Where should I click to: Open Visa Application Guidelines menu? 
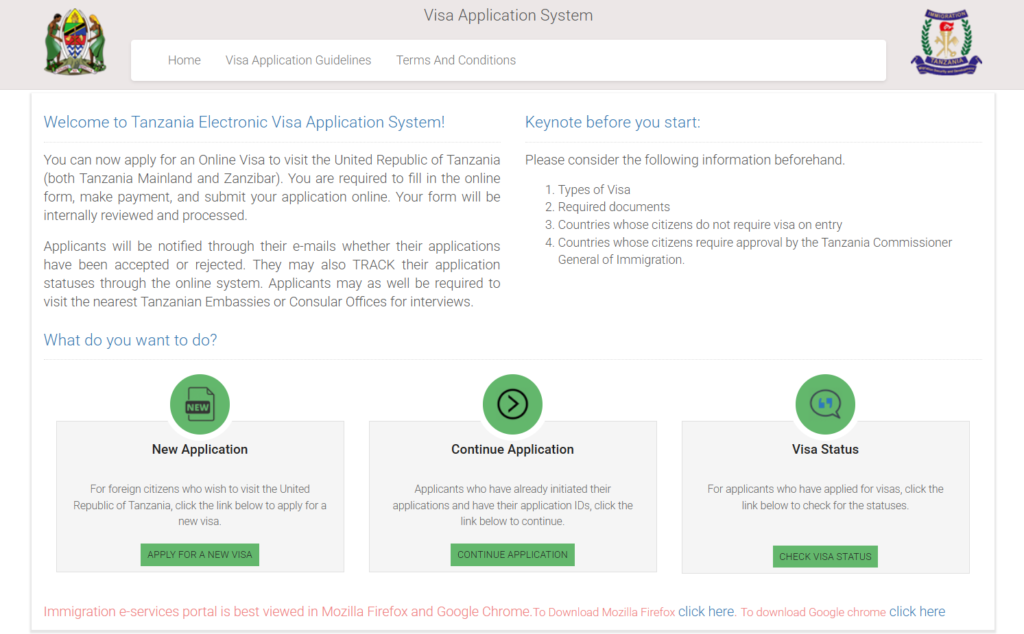pyautogui.click(x=298, y=60)
